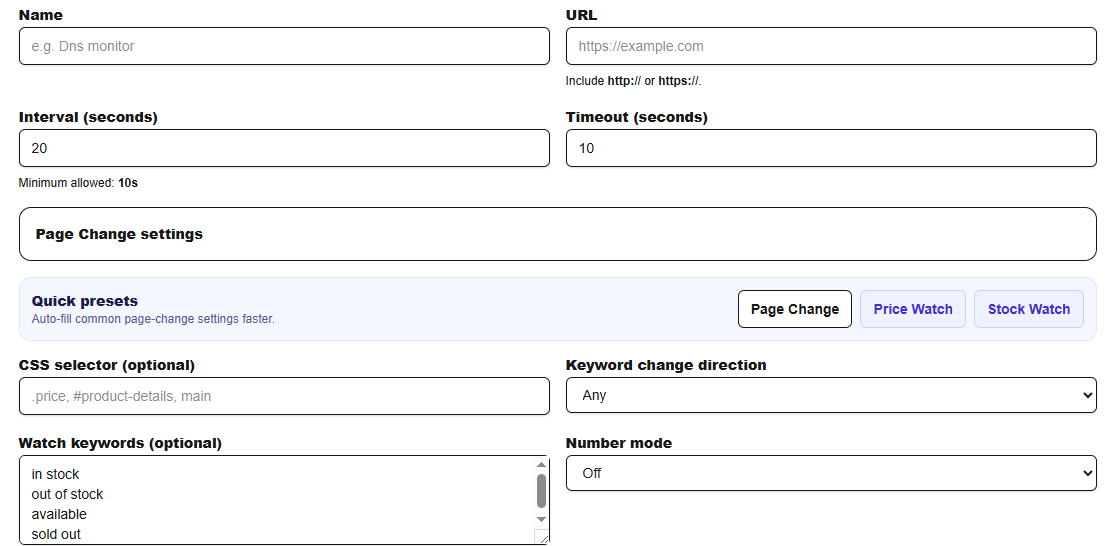Focus the URL text box

[831, 46]
